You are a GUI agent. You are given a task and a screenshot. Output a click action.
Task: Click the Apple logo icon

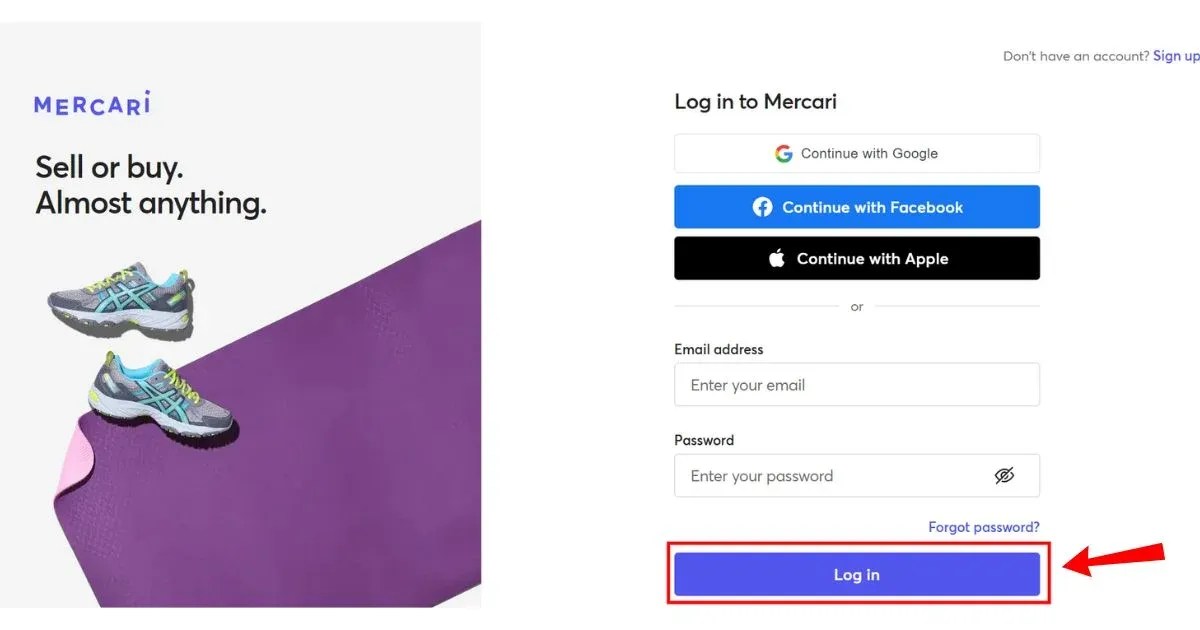point(776,257)
